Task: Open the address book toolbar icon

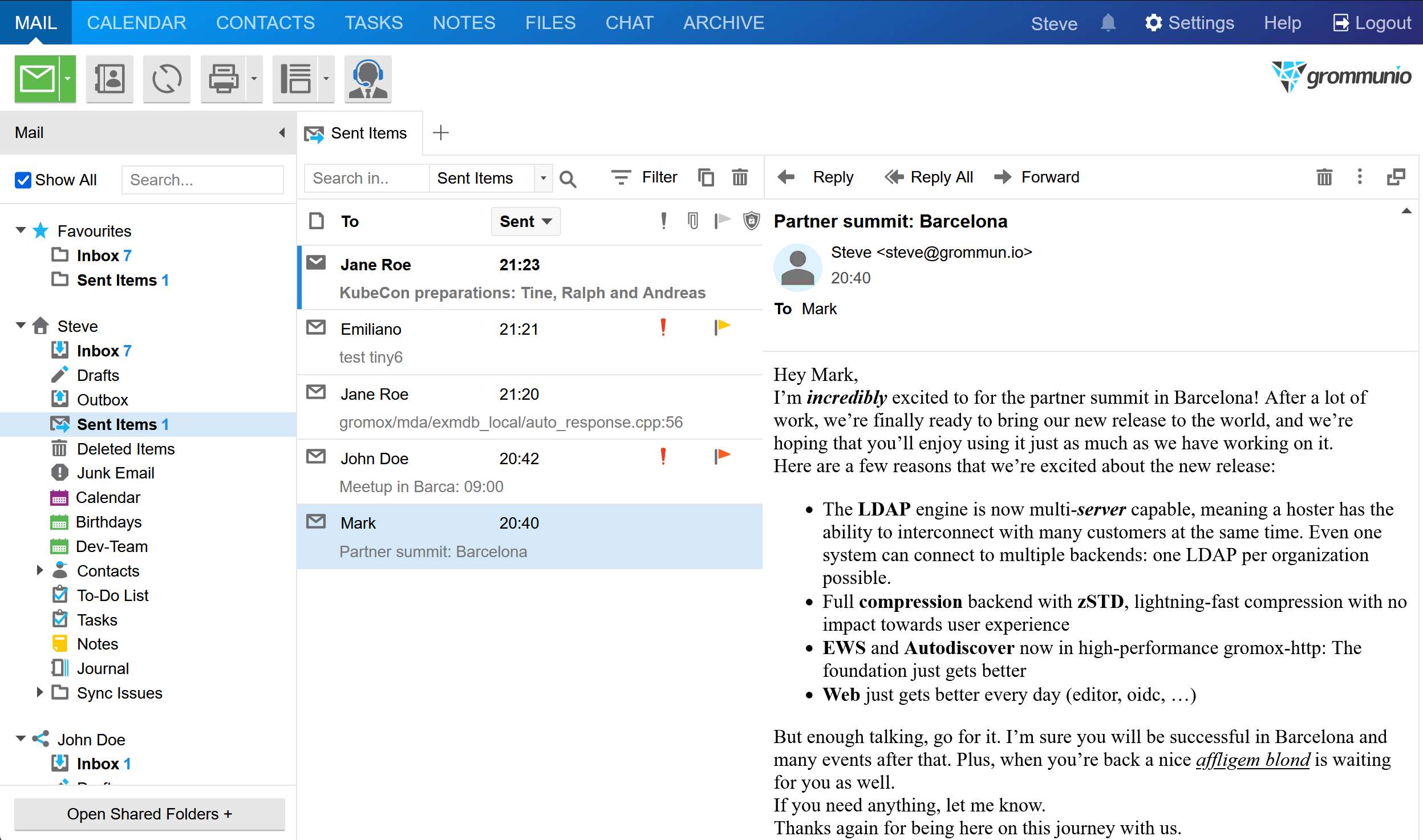Action: point(110,79)
